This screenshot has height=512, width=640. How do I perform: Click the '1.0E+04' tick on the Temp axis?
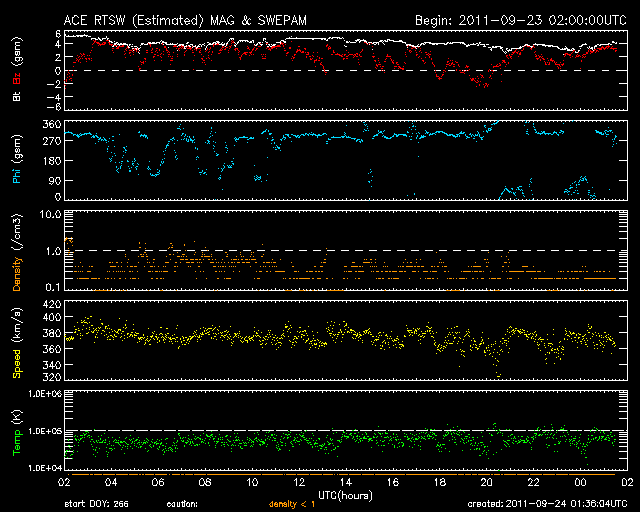pos(45,468)
